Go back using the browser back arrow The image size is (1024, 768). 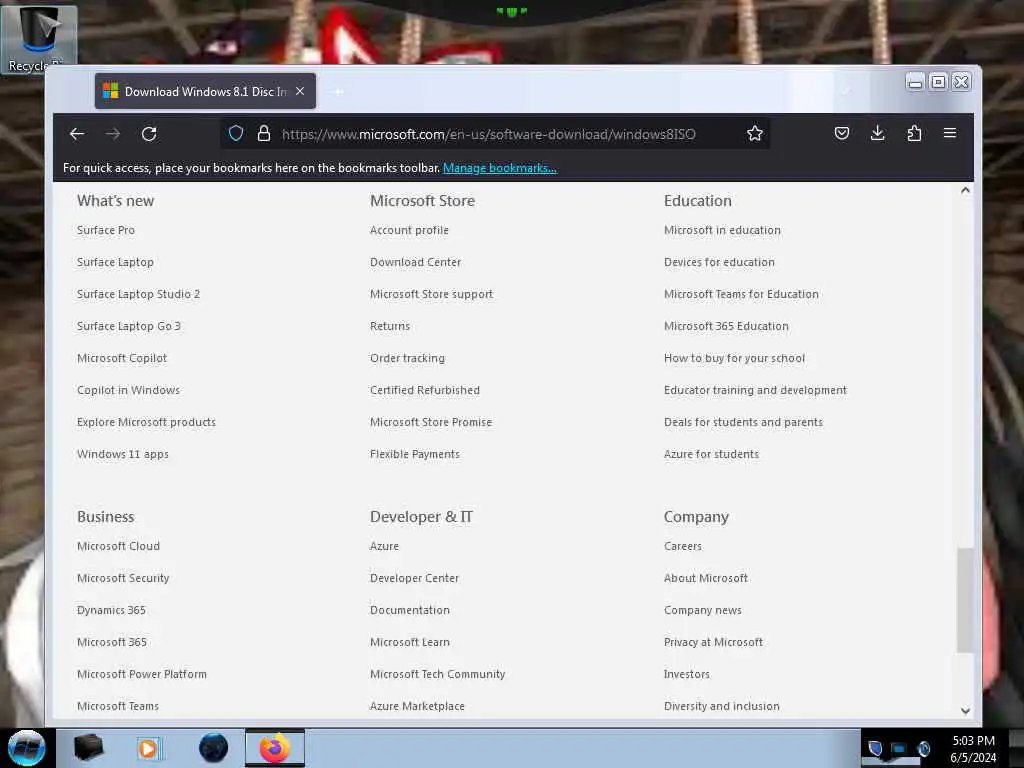pos(77,134)
